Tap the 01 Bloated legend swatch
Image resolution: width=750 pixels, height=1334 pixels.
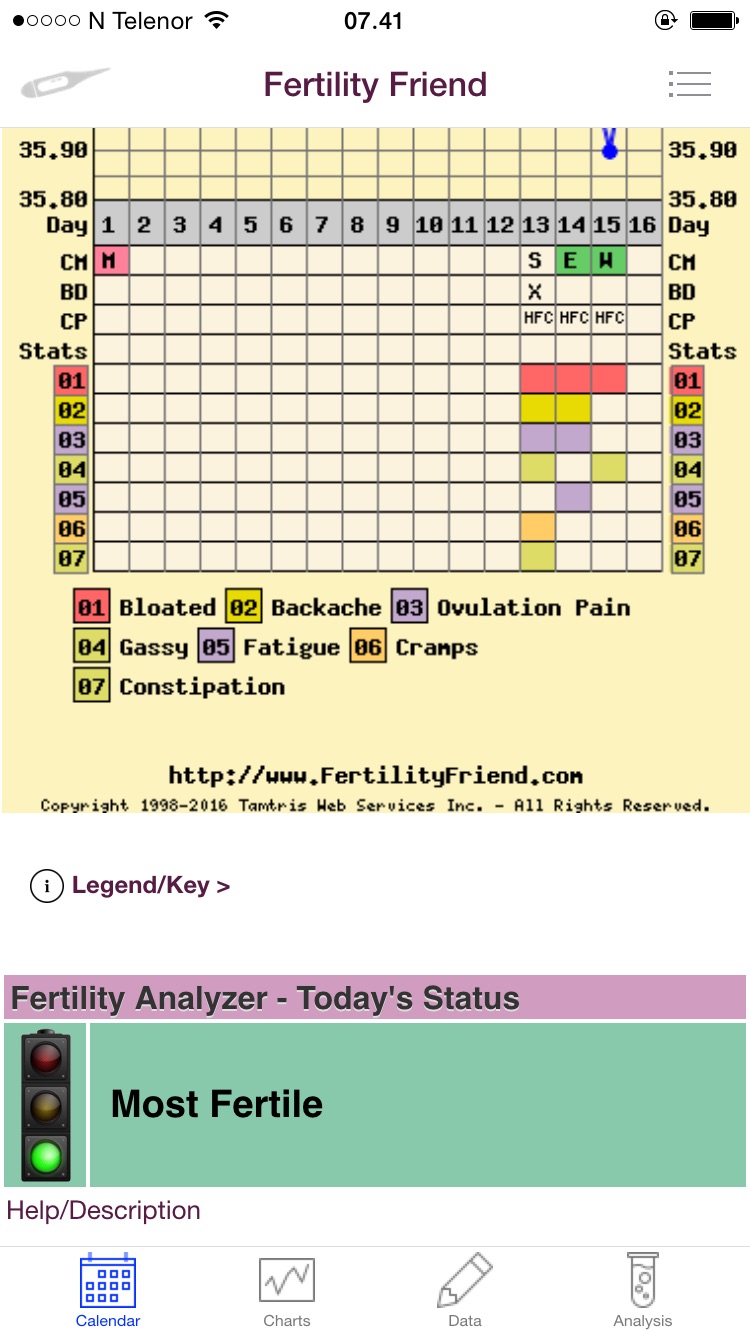tap(91, 608)
